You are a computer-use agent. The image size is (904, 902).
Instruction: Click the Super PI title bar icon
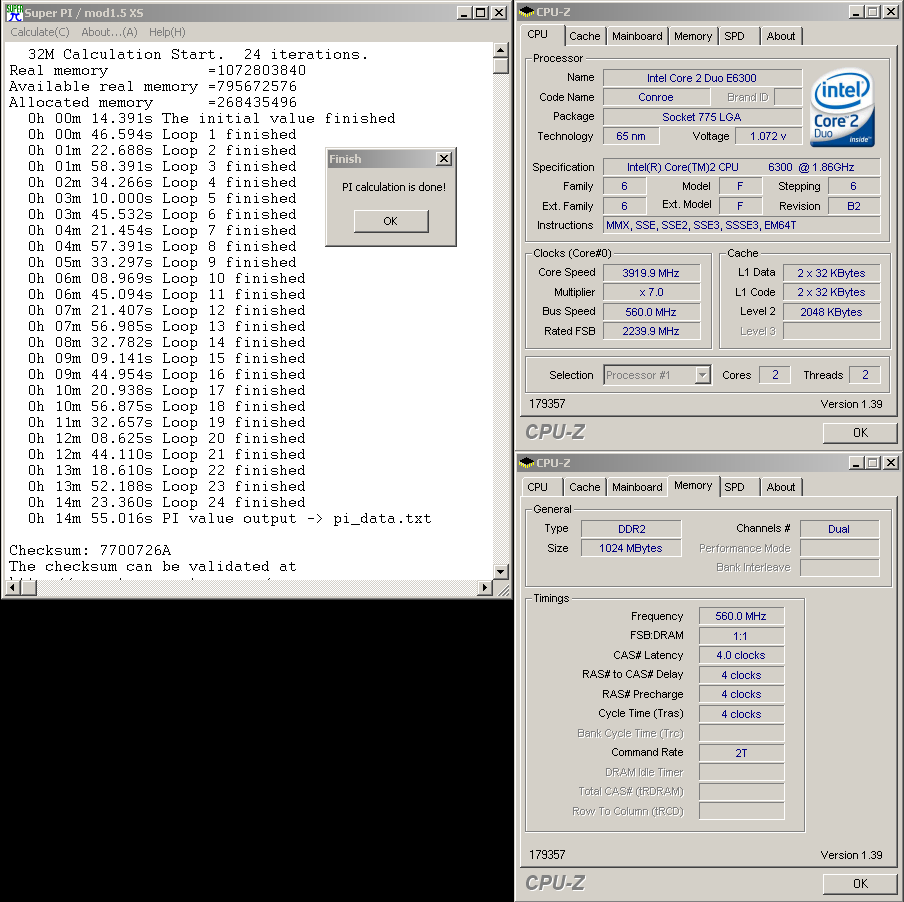[14, 13]
